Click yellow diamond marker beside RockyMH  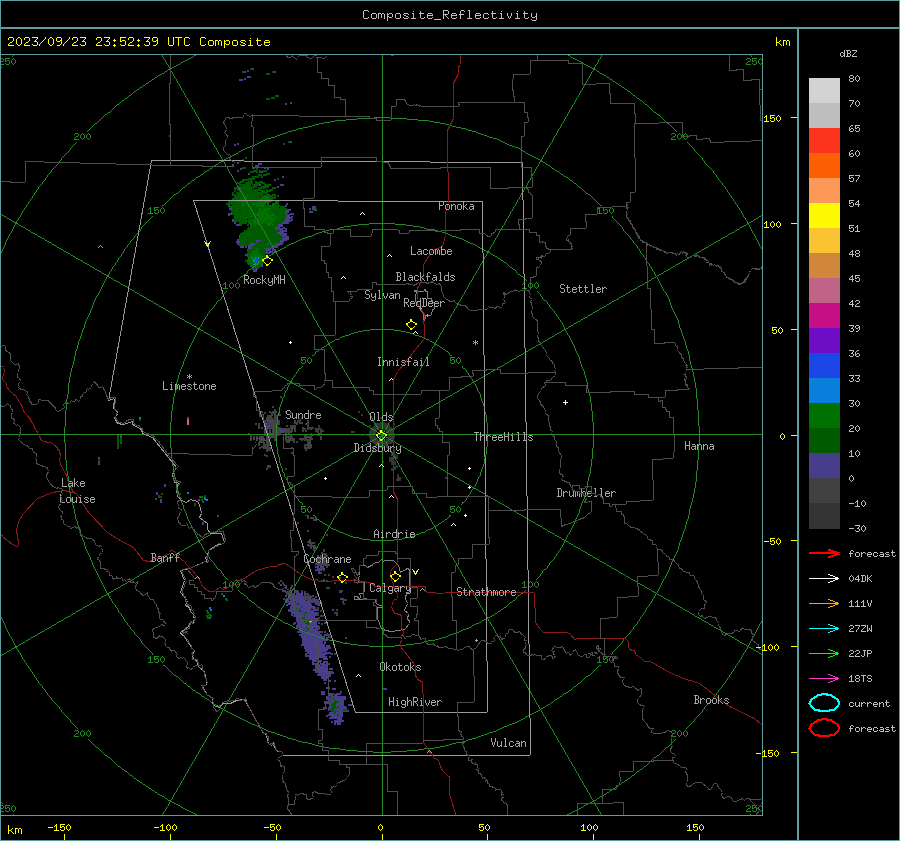(267, 261)
